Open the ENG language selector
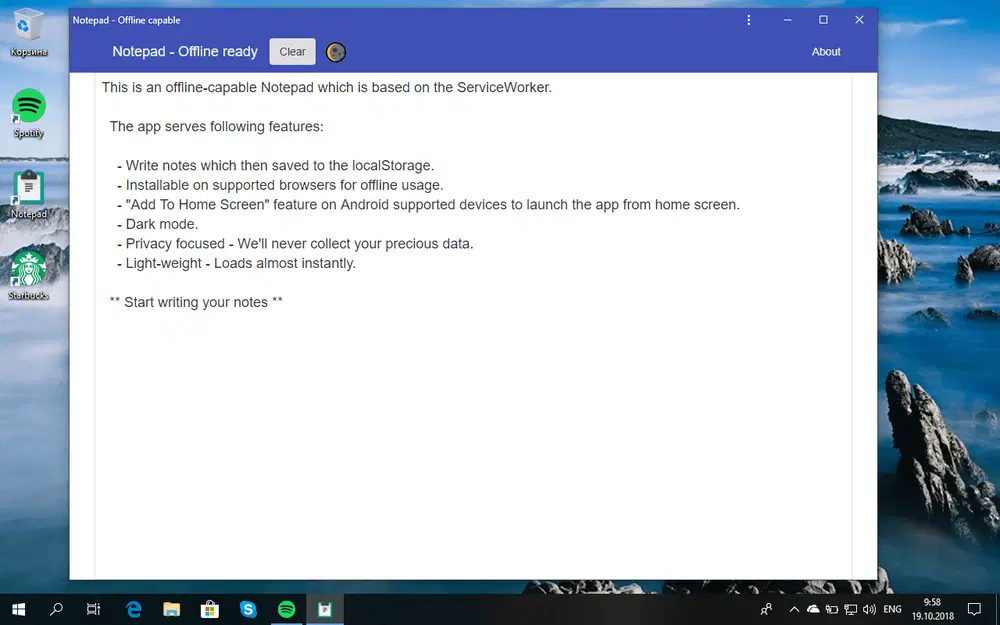The width and height of the screenshot is (1000, 625). pos(891,609)
